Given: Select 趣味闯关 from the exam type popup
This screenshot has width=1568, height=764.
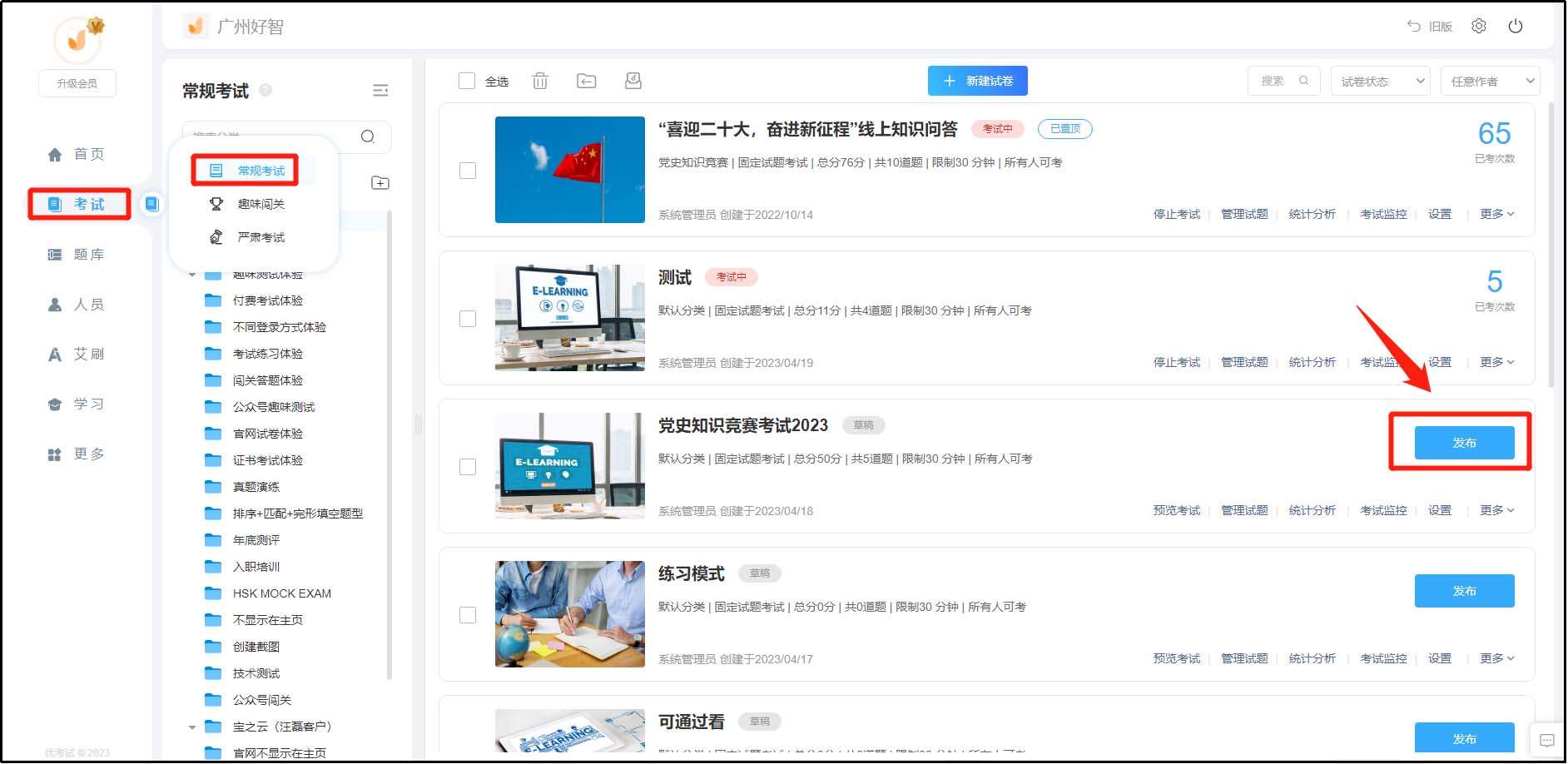Looking at the screenshot, I should click(259, 204).
